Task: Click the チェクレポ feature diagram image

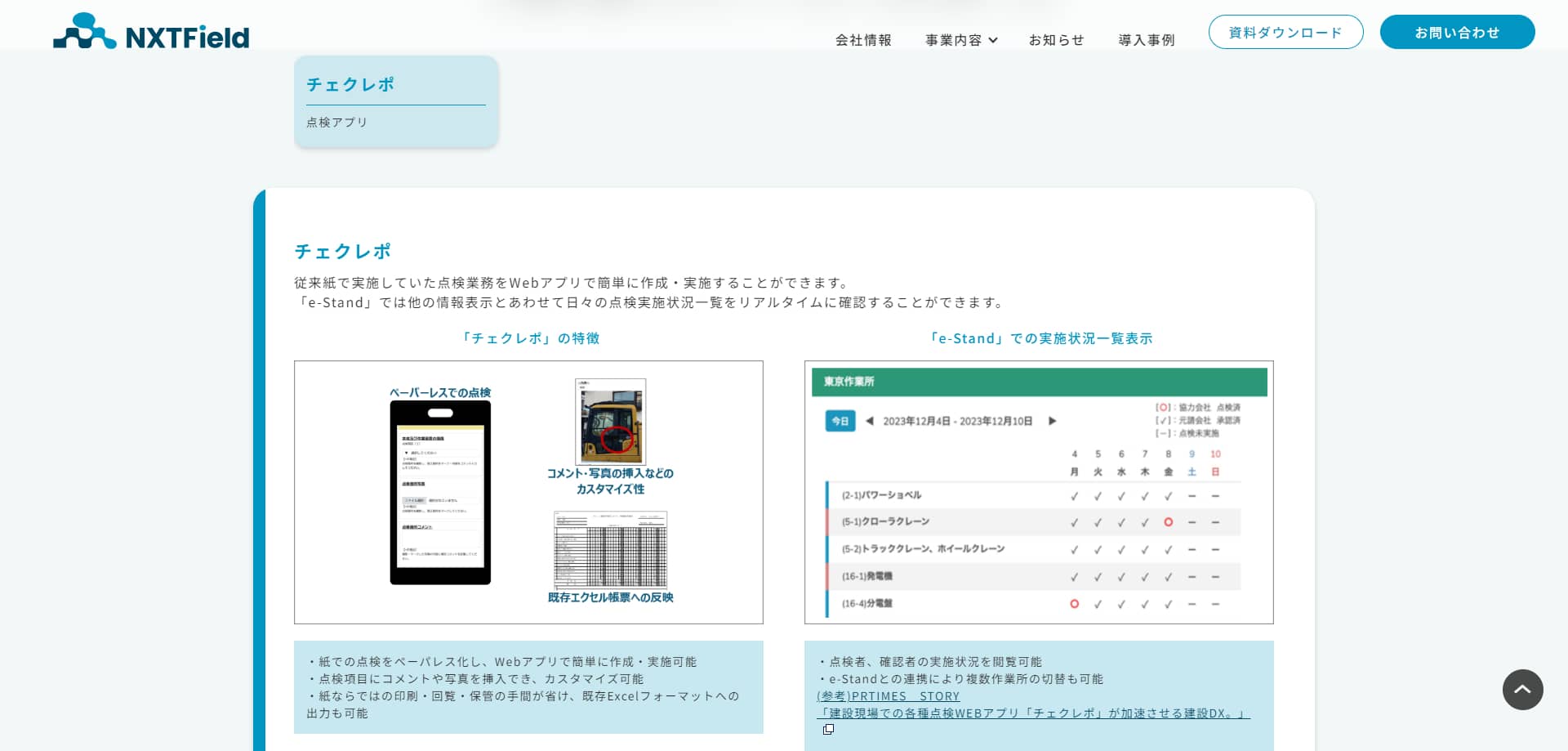Action: coord(528,492)
